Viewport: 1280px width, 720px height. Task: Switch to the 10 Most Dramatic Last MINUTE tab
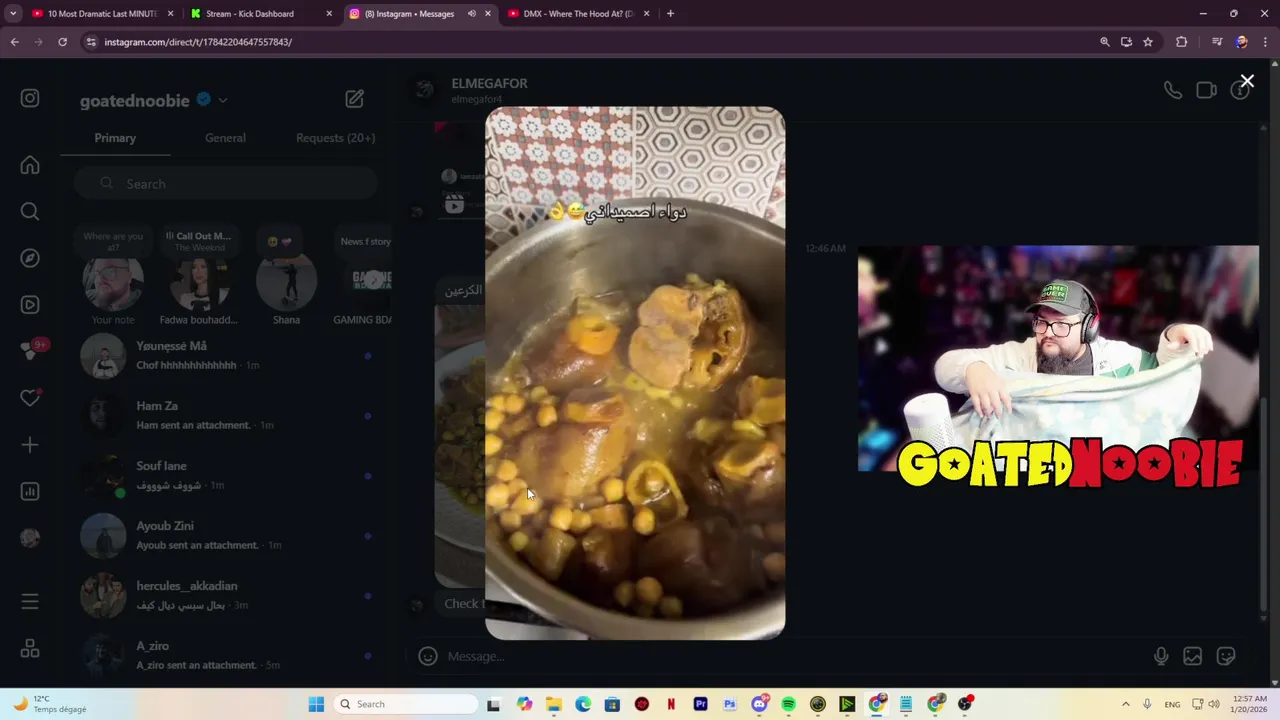[x=103, y=14]
